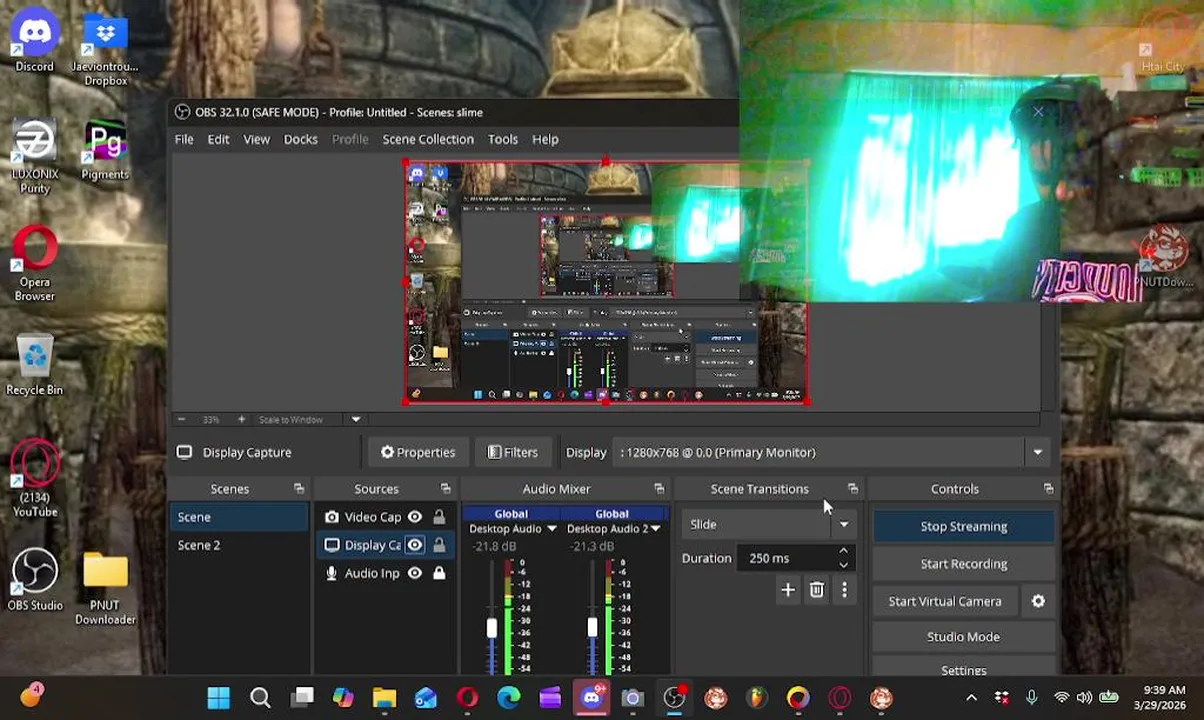1204x720 pixels.
Task: Open OBS Studio desktop shortcut
Action: pyautogui.click(x=34, y=580)
